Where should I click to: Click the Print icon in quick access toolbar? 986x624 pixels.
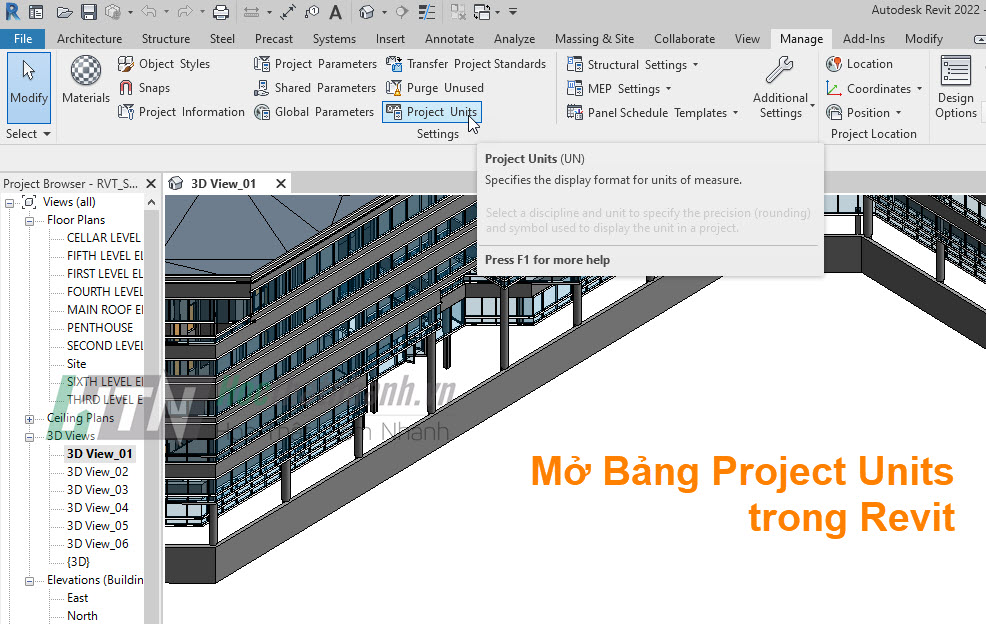pyautogui.click(x=221, y=12)
